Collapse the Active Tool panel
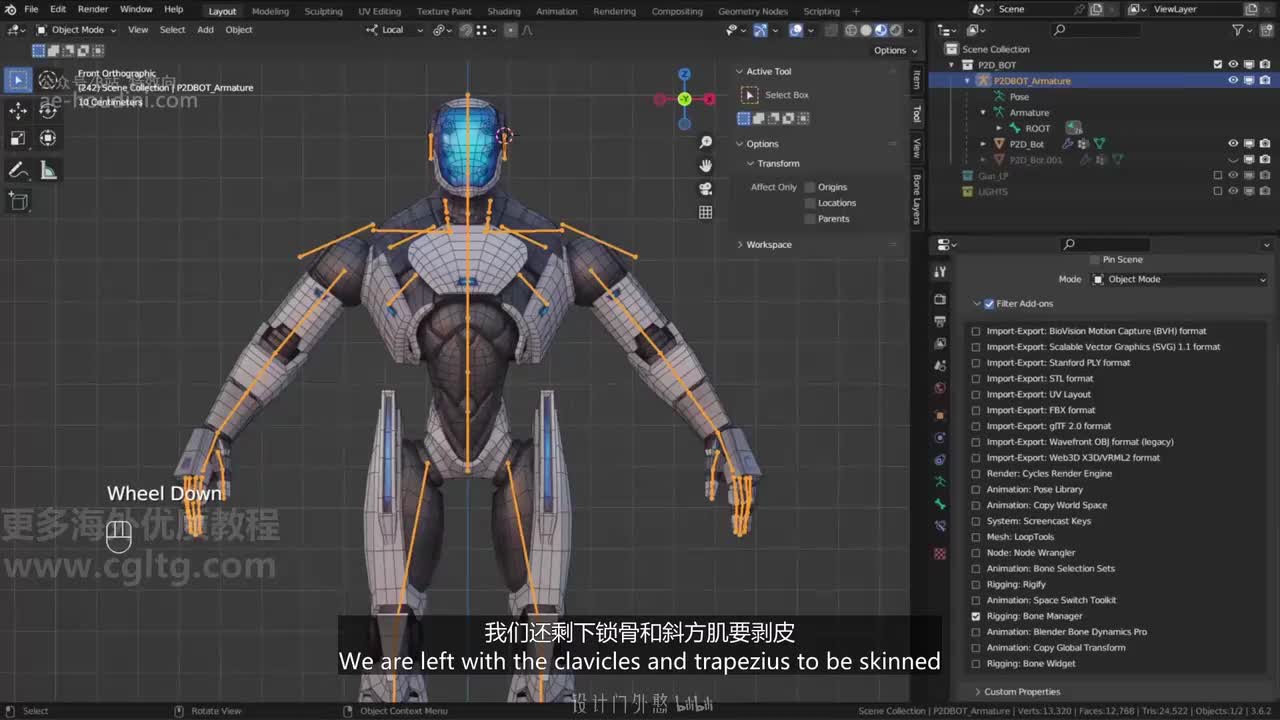 (x=740, y=72)
